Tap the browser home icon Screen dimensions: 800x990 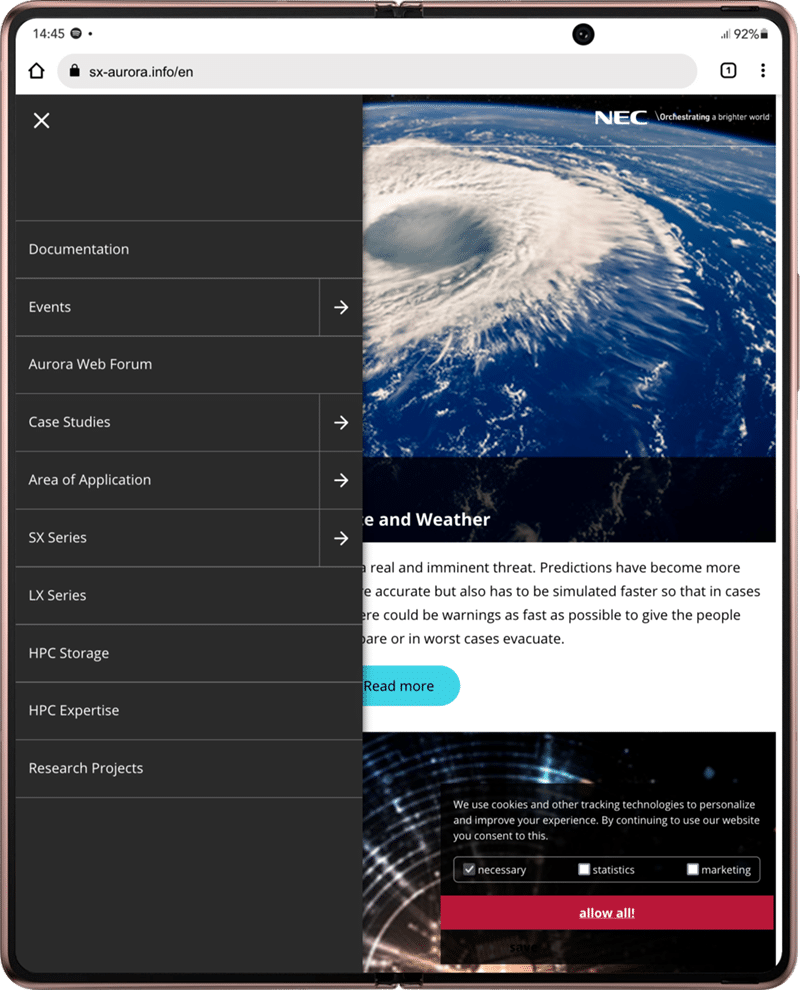[37, 71]
